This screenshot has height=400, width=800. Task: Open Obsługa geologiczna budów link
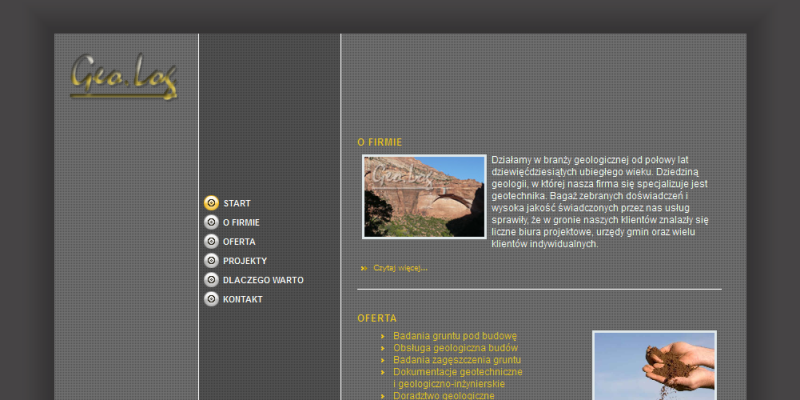tap(455, 348)
